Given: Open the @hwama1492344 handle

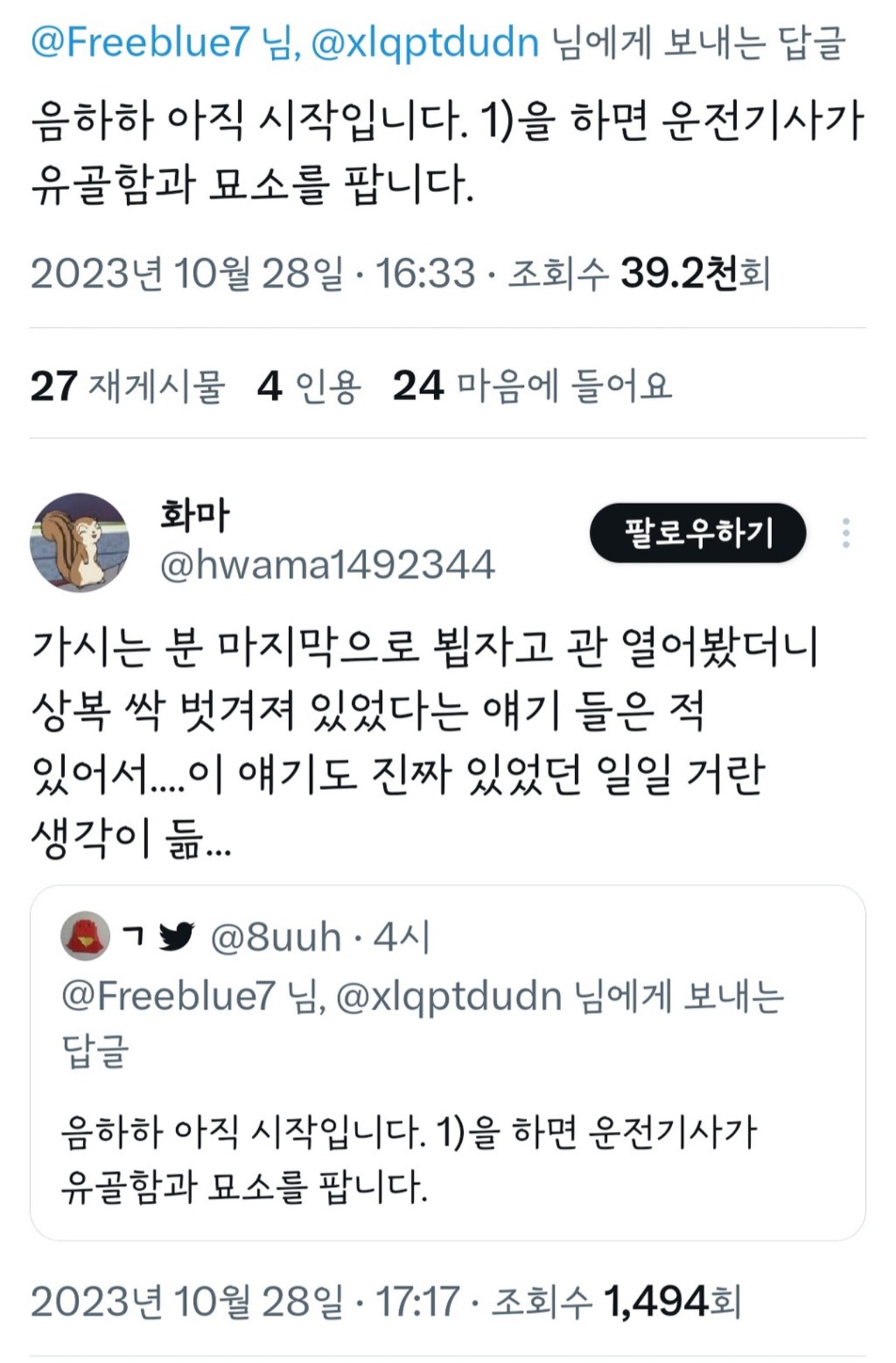Looking at the screenshot, I should tap(327, 564).
